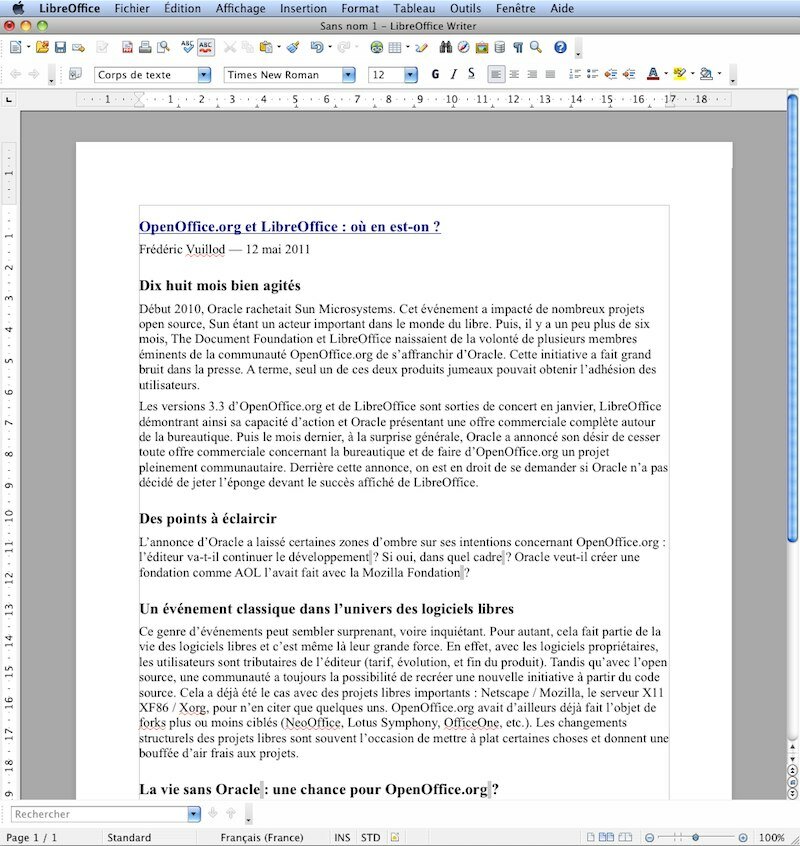Send document by e-mail icon
This screenshot has width=800, height=846.
tap(78, 47)
